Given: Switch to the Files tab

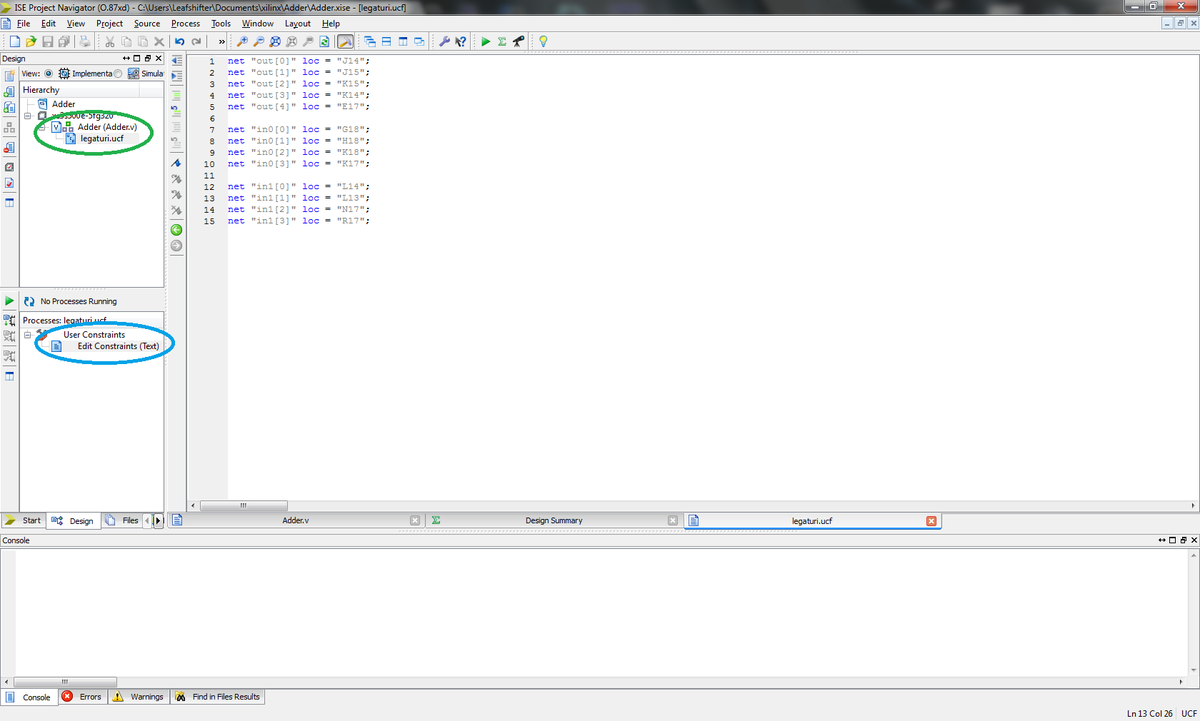Looking at the screenshot, I should [x=123, y=520].
